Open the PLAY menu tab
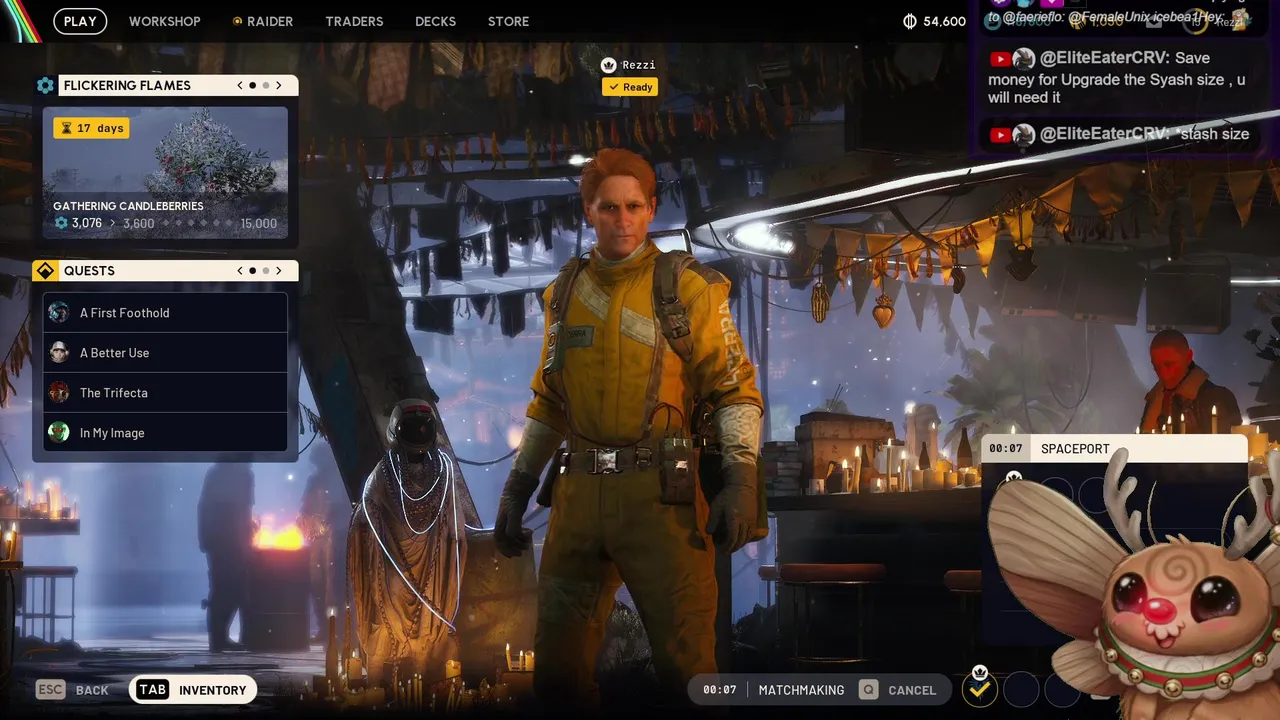This screenshot has height=720, width=1280. point(80,21)
